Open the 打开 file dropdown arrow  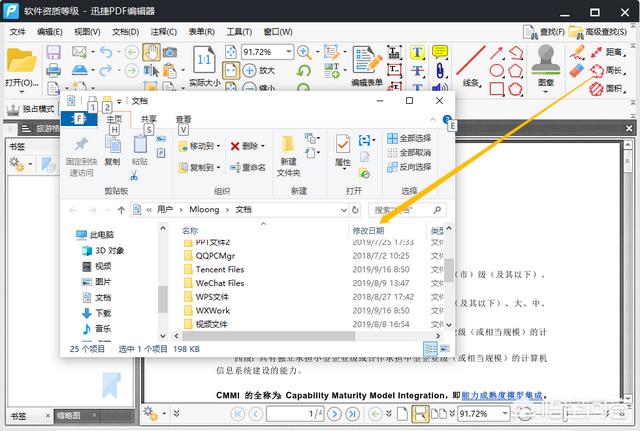(x=34, y=82)
